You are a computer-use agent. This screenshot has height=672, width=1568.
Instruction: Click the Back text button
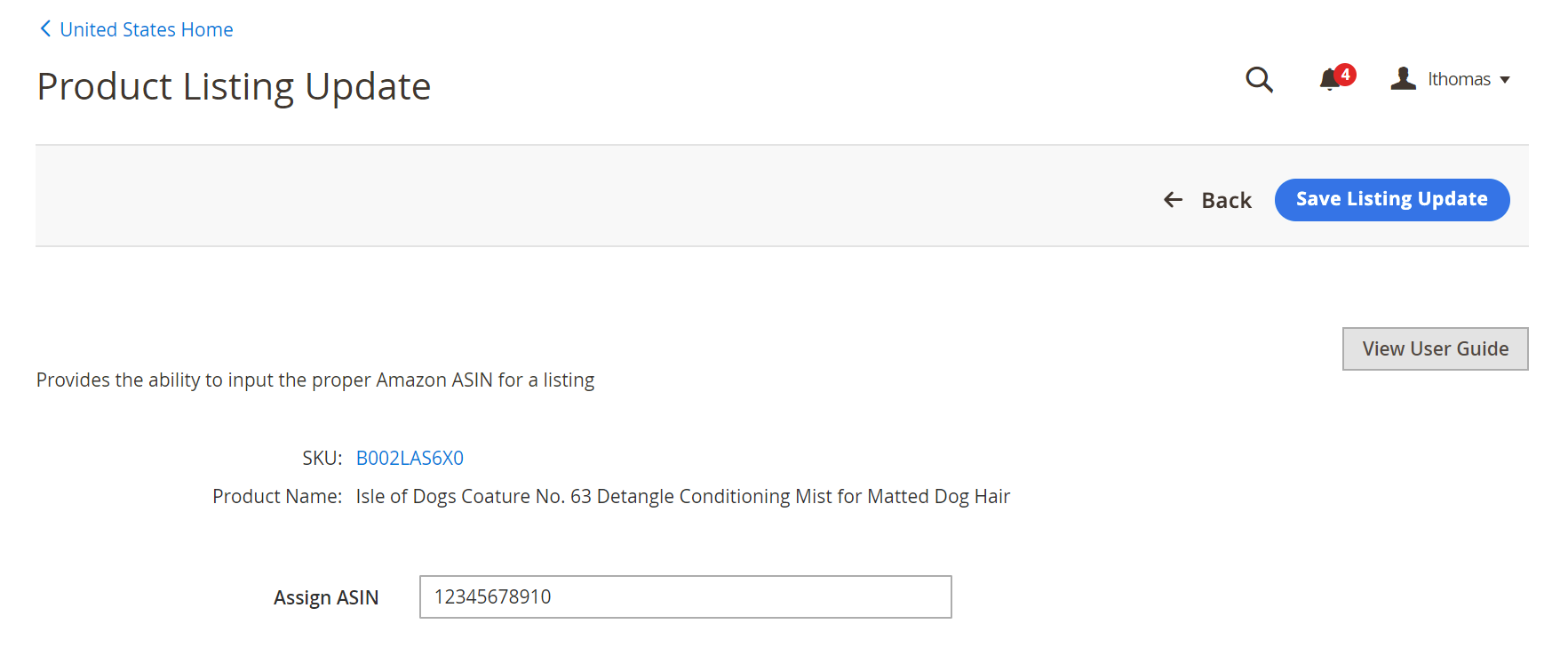(x=1226, y=200)
